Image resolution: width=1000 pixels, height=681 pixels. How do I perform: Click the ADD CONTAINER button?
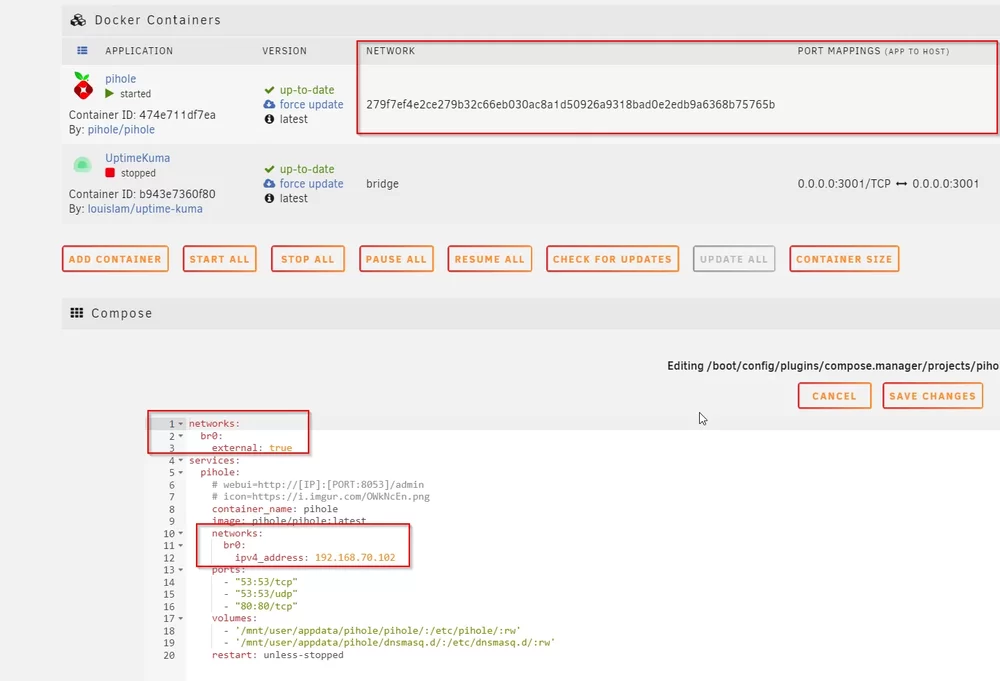click(115, 259)
